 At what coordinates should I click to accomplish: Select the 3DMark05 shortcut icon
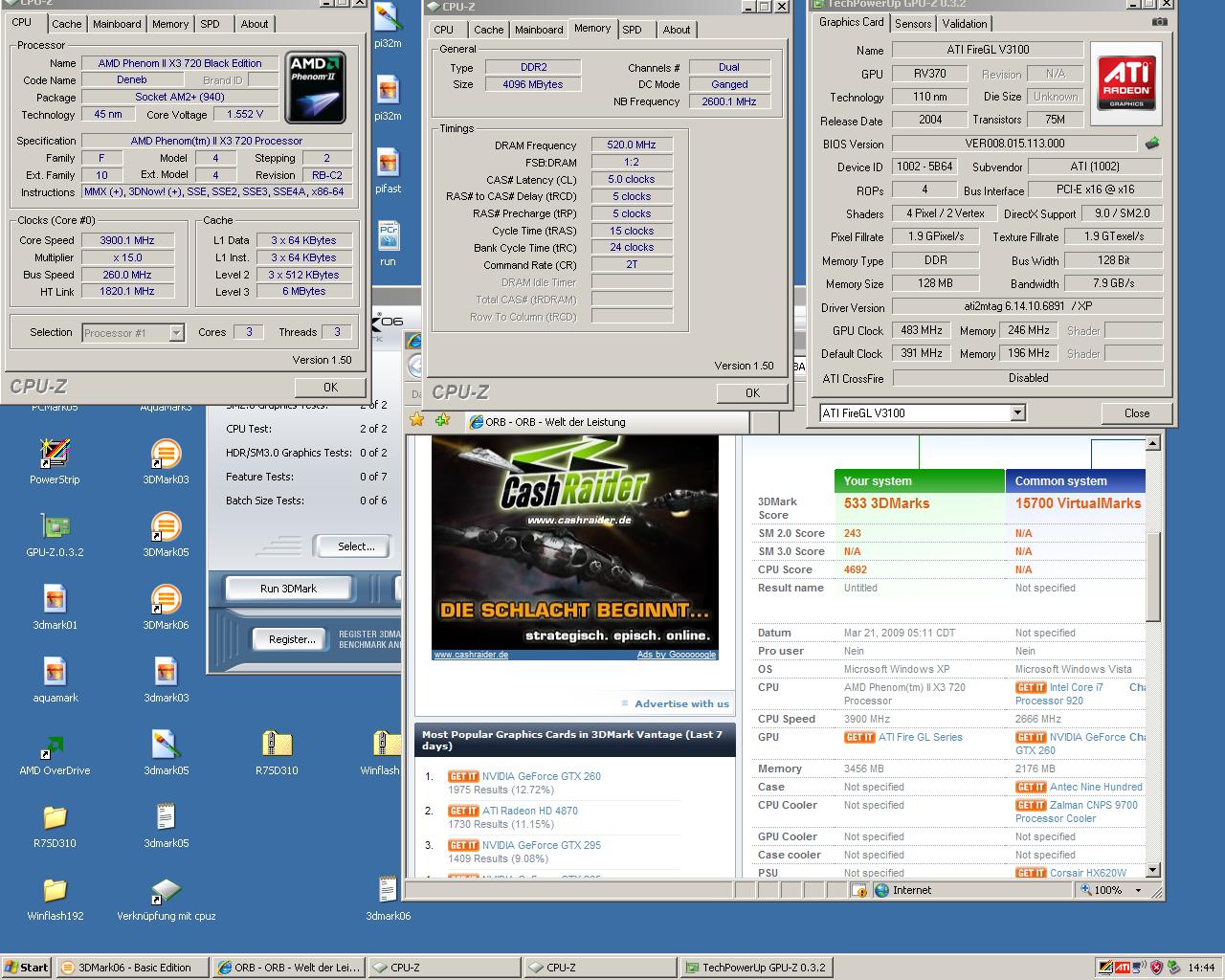[x=166, y=525]
